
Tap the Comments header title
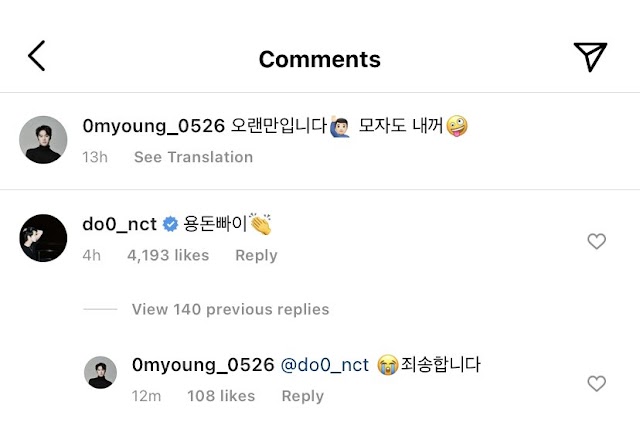320,59
